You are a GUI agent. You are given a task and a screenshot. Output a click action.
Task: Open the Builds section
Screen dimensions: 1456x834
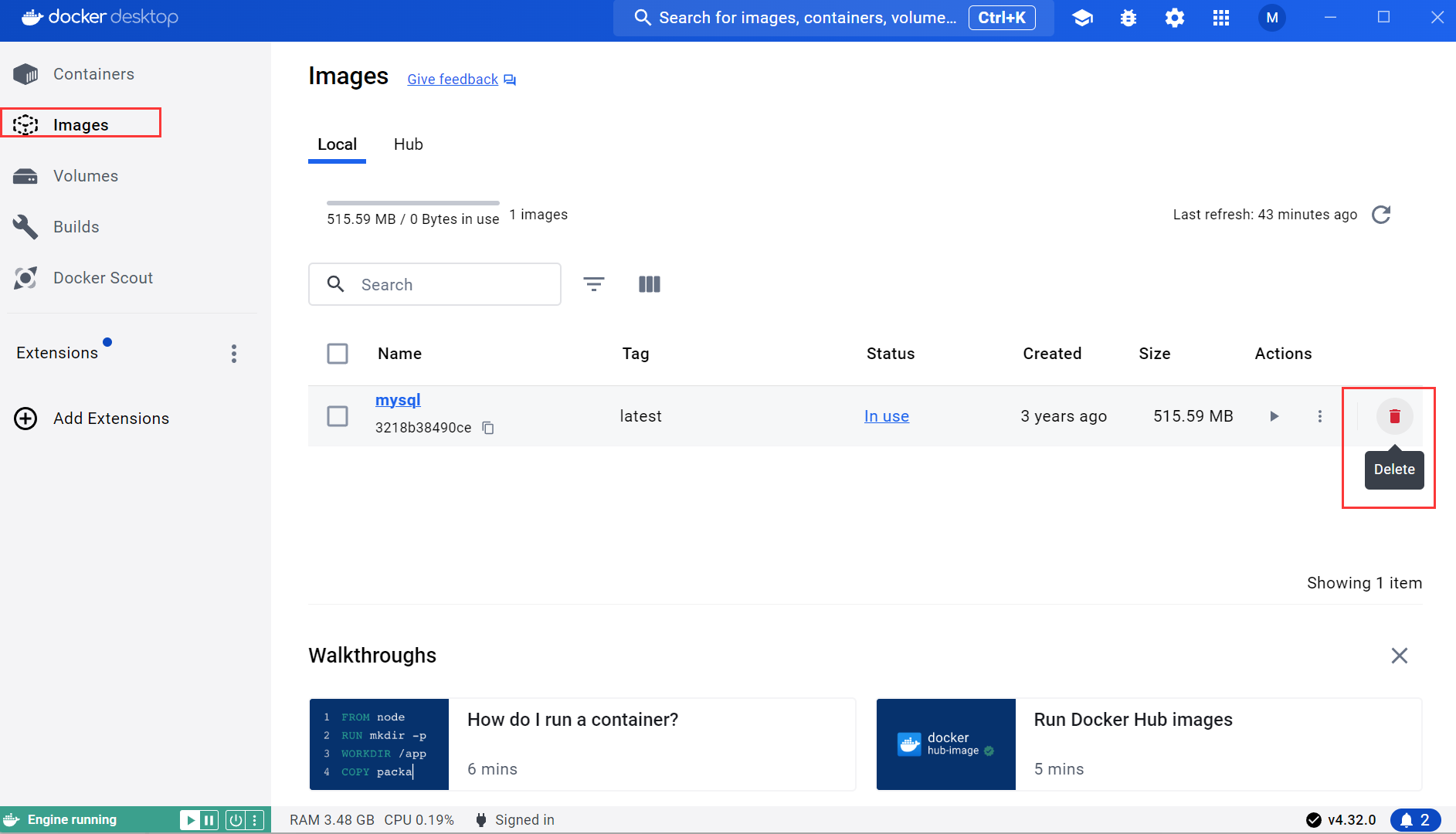[x=57, y=227]
